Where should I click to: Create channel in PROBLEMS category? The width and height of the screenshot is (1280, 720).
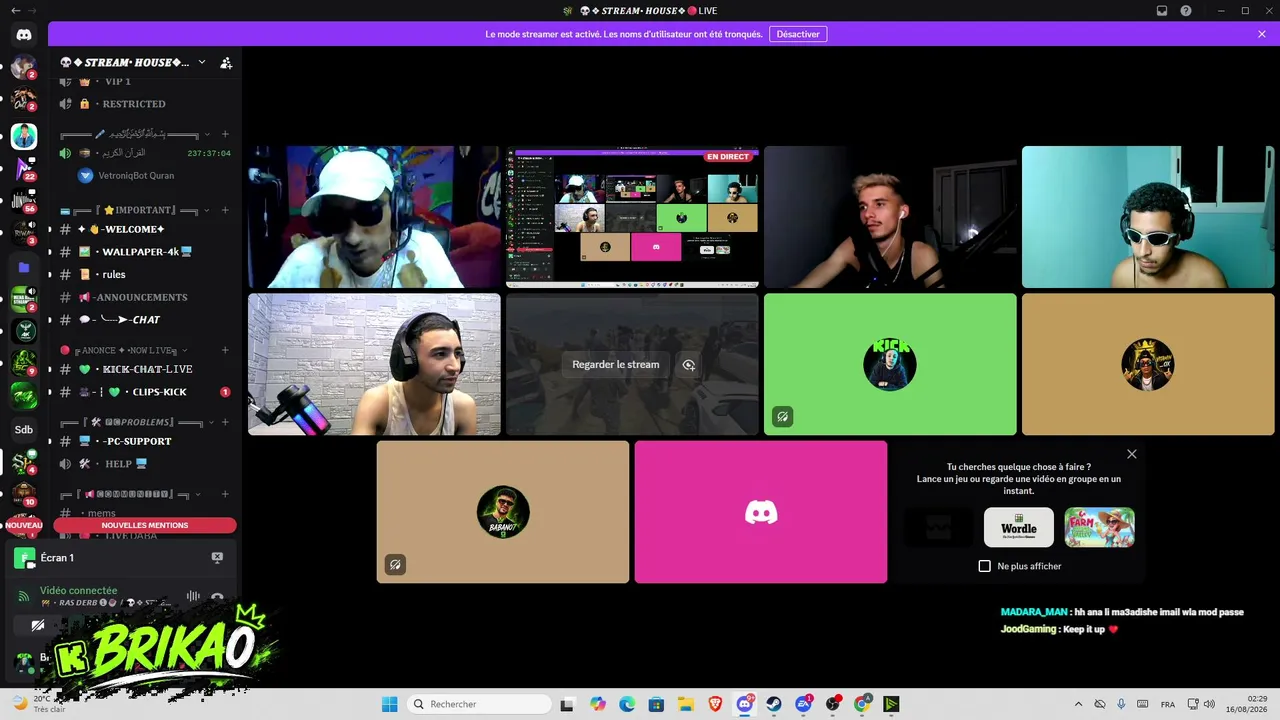[225, 422]
